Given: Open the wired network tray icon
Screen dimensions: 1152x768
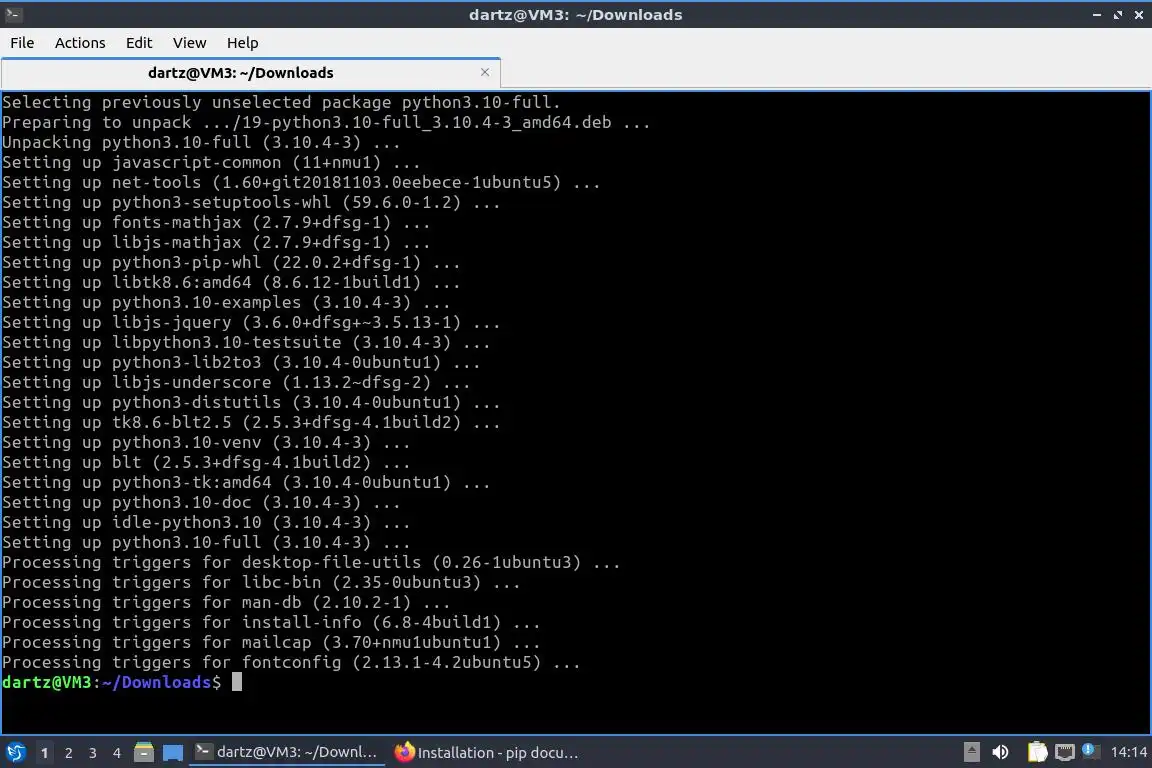Looking at the screenshot, I should 1065,752.
